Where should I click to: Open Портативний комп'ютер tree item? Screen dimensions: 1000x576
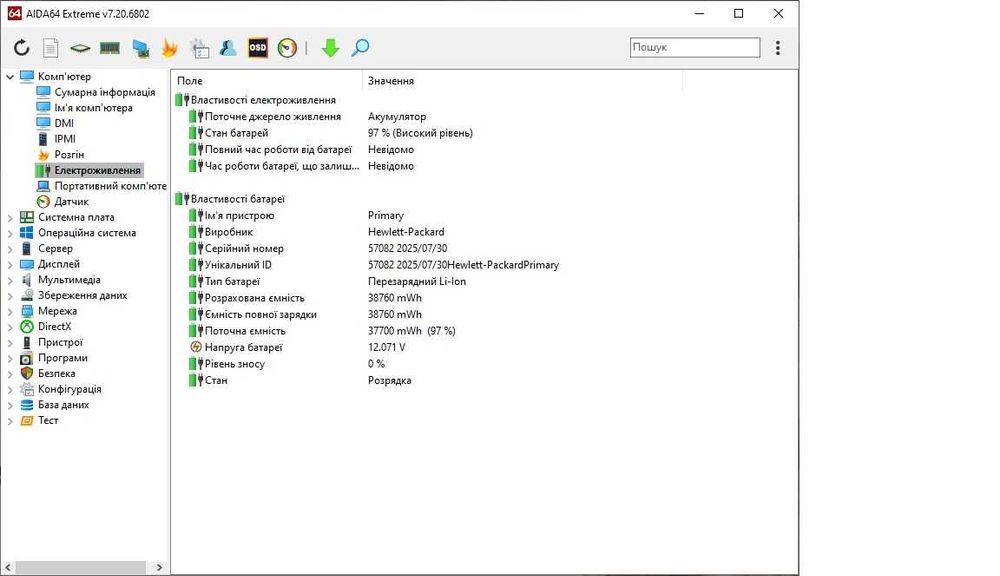(110, 186)
